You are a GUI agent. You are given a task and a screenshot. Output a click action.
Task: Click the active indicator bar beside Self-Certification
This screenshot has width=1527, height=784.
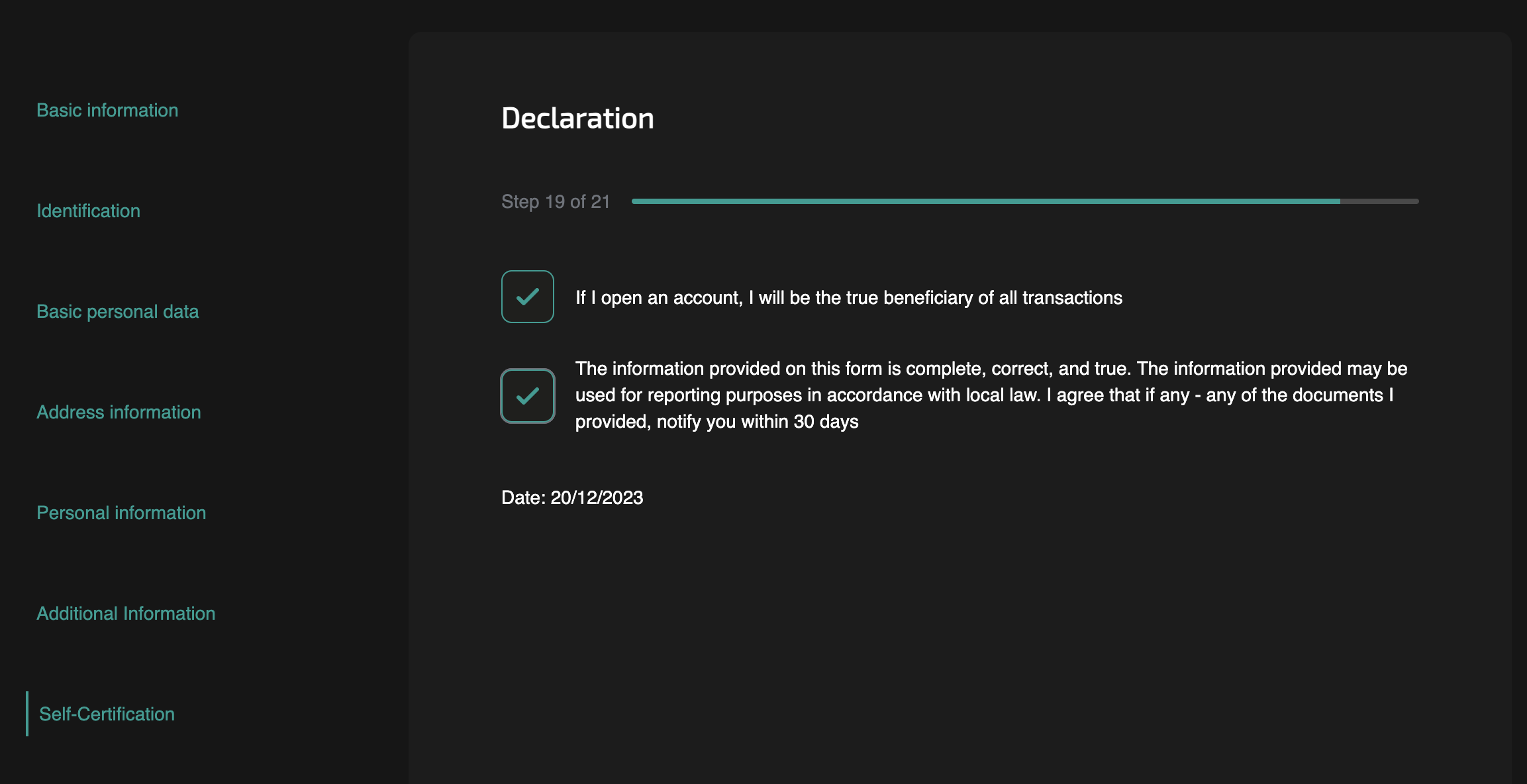click(27, 714)
